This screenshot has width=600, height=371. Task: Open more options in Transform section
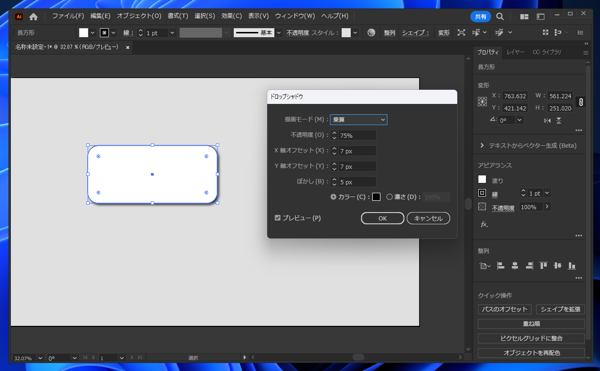(x=579, y=130)
